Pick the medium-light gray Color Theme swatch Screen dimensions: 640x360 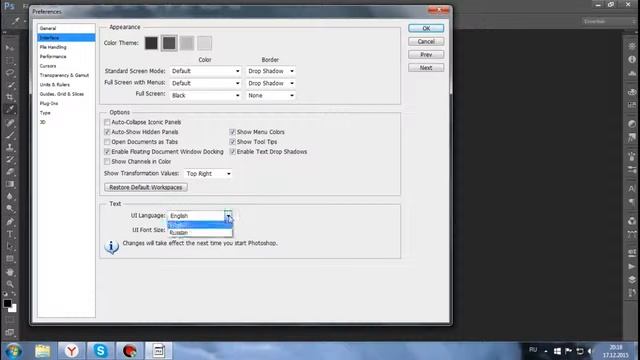click(x=187, y=43)
